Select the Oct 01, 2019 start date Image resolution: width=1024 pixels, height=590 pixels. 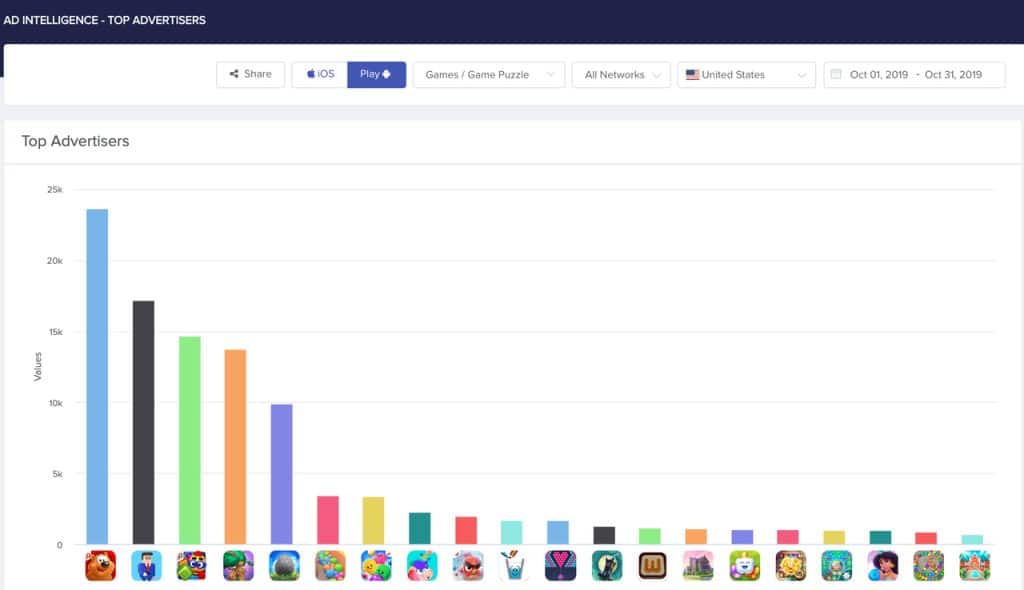click(878, 74)
